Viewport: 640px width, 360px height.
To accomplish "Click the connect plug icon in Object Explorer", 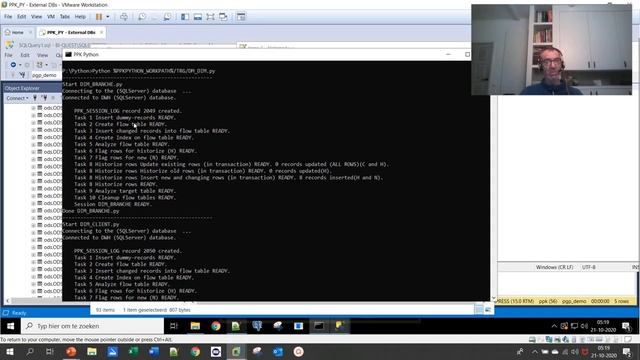I will pos(35,98).
